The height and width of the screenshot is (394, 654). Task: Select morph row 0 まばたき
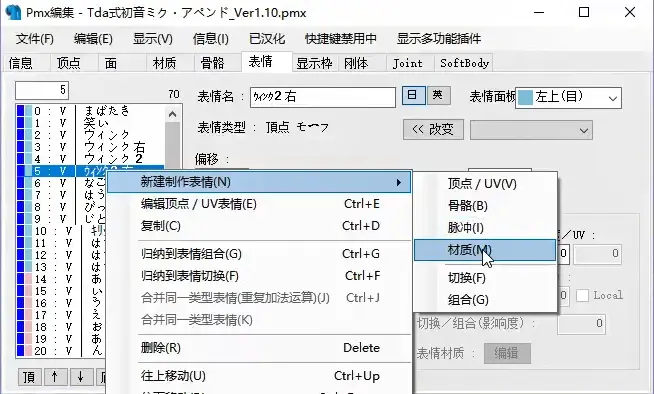point(91,111)
